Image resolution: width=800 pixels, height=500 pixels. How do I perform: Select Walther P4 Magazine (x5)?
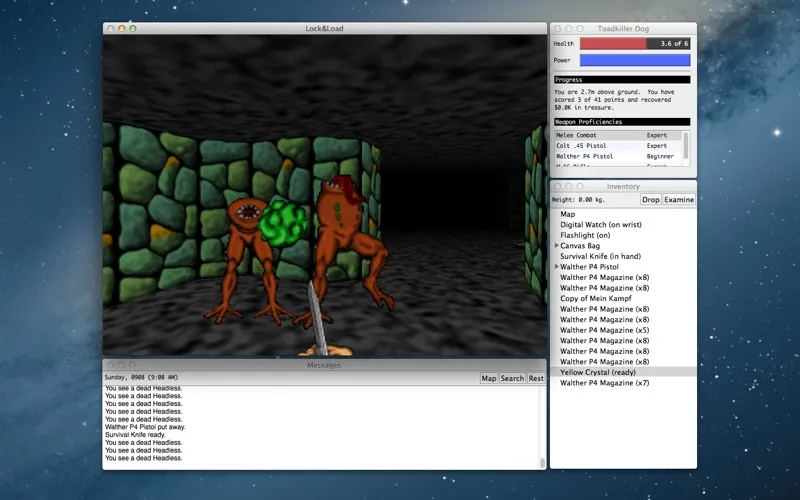pyautogui.click(x=604, y=330)
